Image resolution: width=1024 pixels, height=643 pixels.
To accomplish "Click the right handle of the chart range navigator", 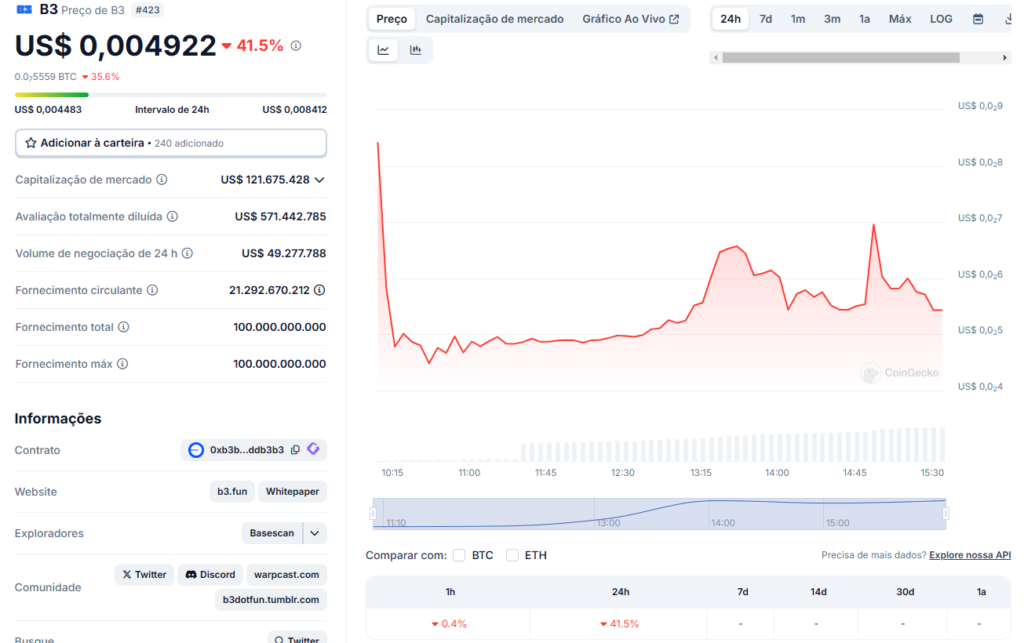I will point(946,514).
